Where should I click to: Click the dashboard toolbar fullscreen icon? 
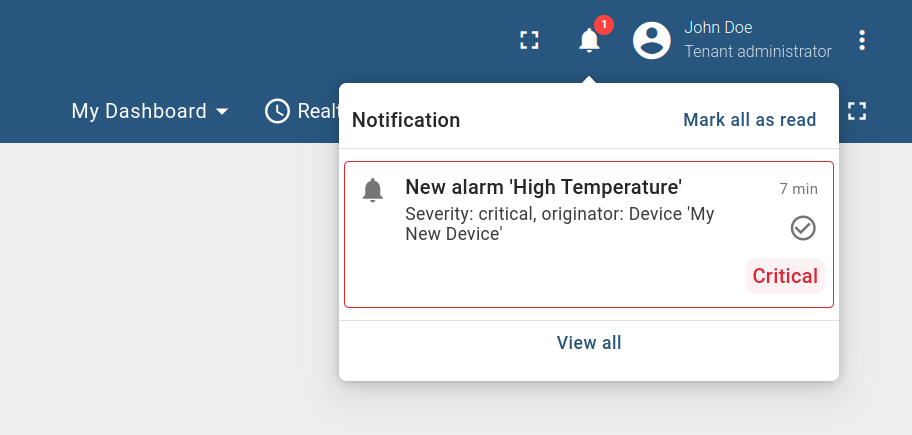click(x=856, y=111)
